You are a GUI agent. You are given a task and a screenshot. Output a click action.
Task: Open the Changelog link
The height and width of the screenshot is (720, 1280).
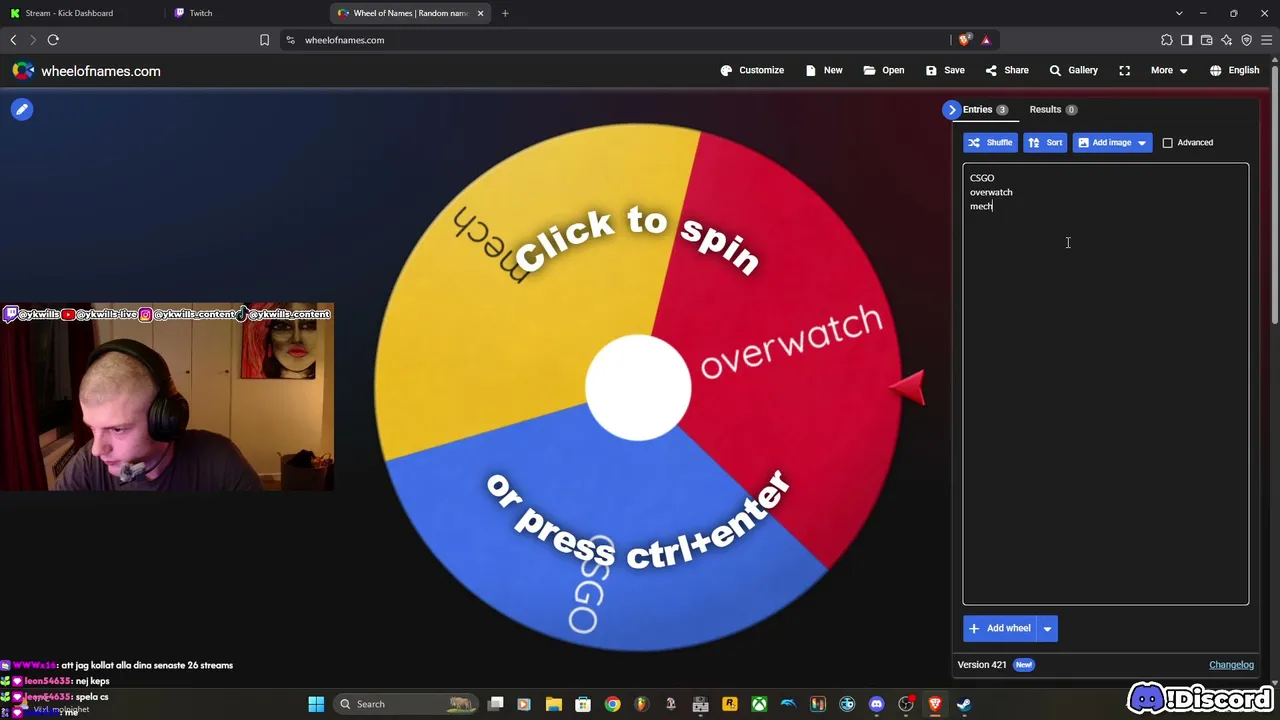pyautogui.click(x=1231, y=665)
